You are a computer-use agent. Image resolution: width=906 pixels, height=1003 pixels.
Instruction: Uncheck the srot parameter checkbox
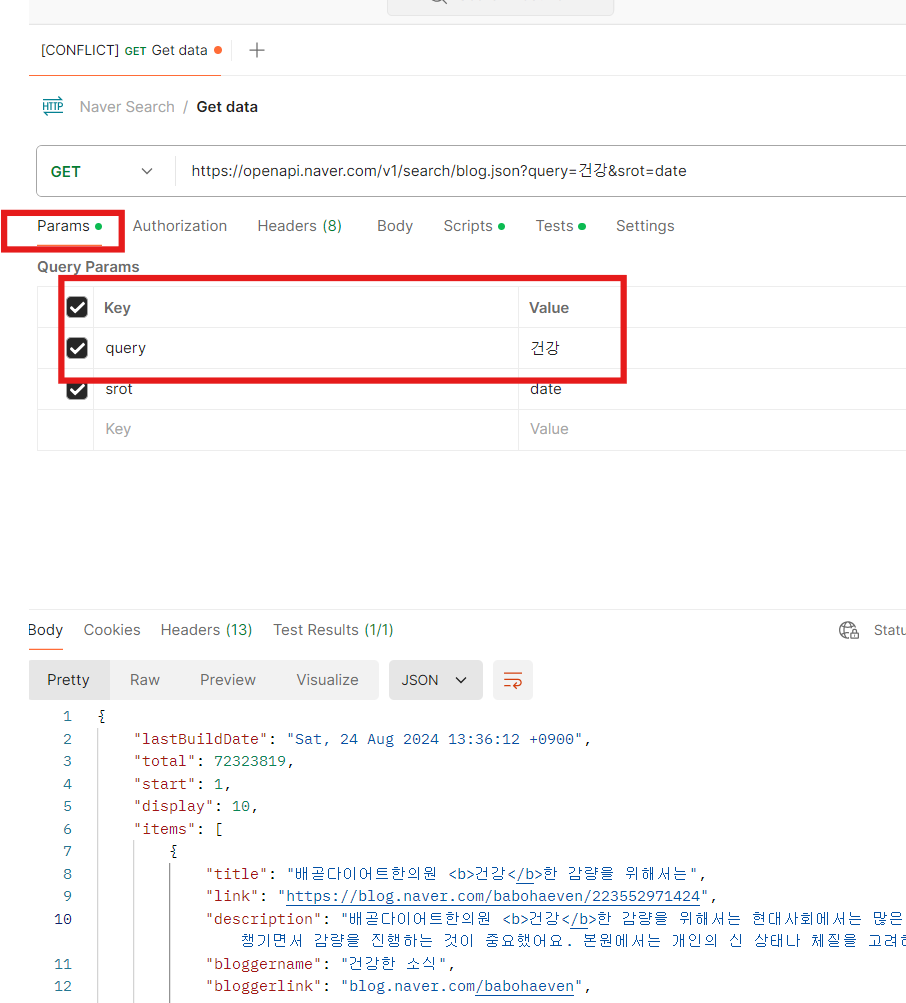click(77, 389)
